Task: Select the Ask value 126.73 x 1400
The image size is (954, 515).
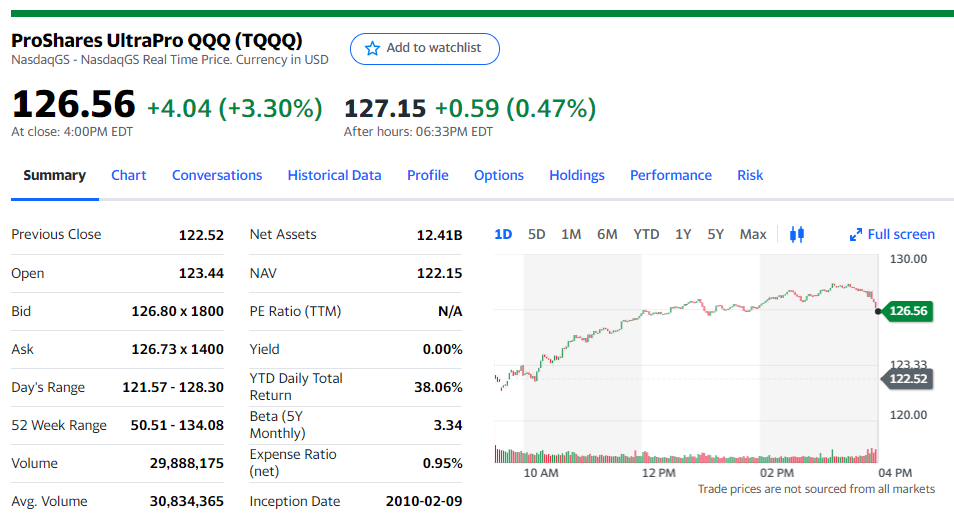Action: click(178, 349)
